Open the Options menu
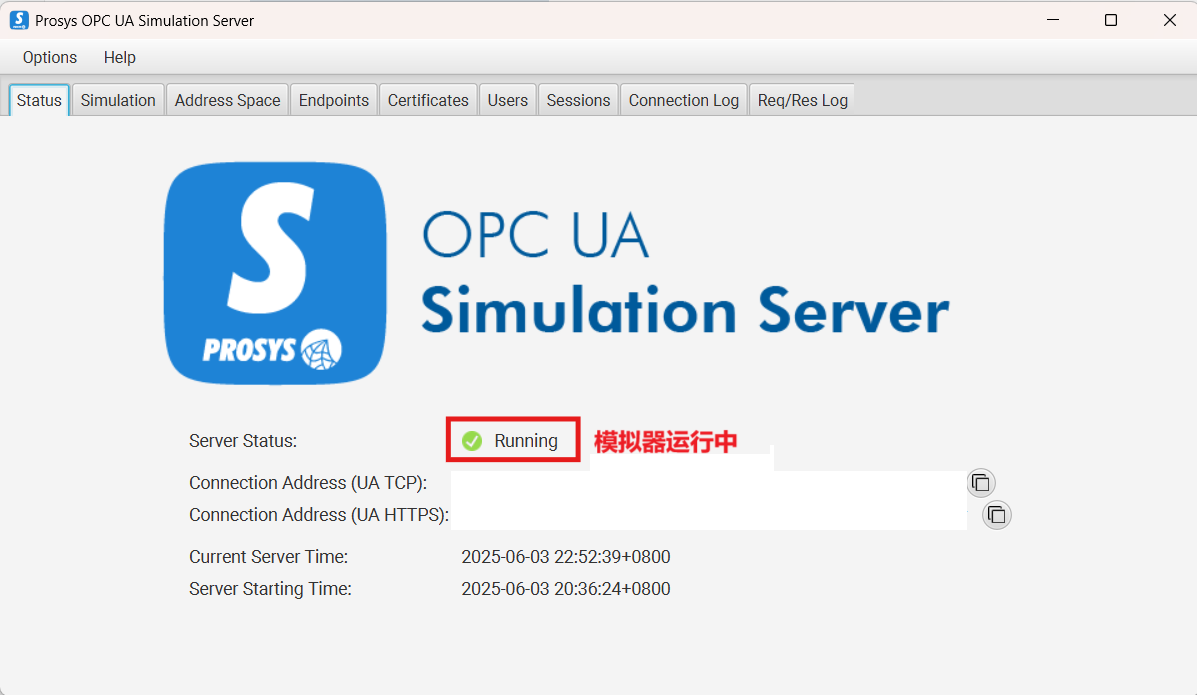The height and width of the screenshot is (695, 1197). pyautogui.click(x=50, y=57)
